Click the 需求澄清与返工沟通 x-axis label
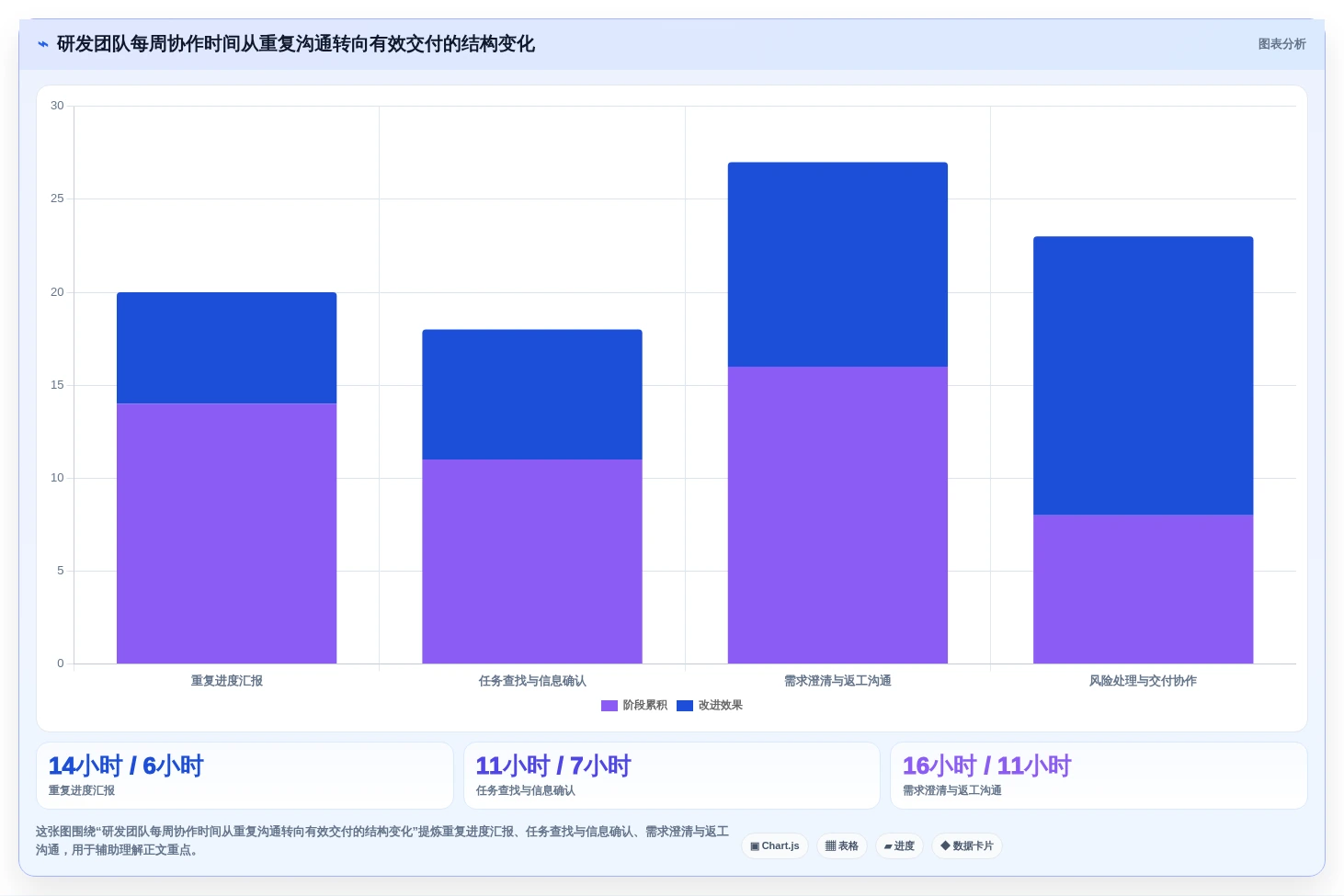The image size is (1344, 896). [x=837, y=681]
